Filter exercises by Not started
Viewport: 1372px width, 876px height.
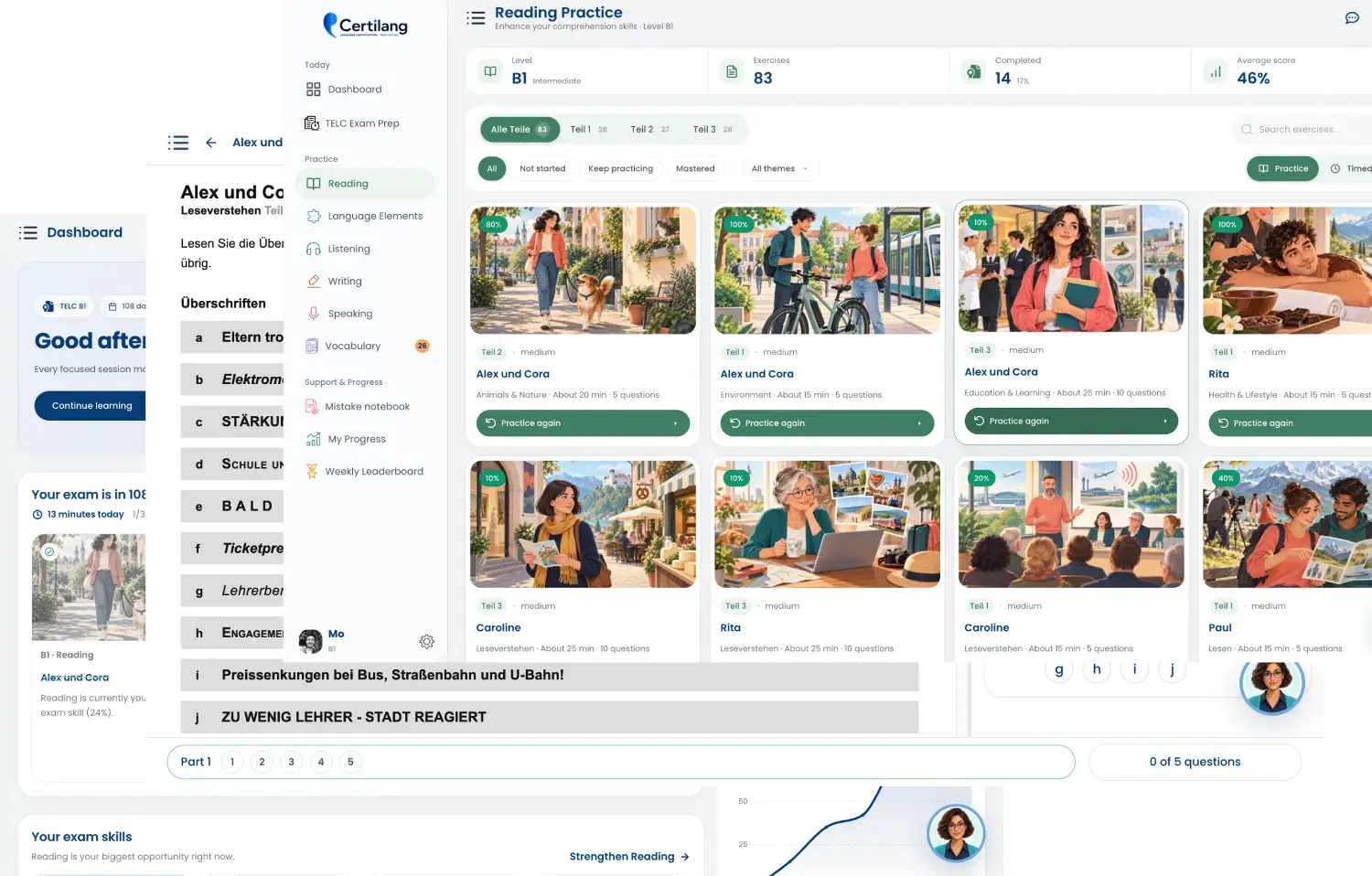coord(542,169)
